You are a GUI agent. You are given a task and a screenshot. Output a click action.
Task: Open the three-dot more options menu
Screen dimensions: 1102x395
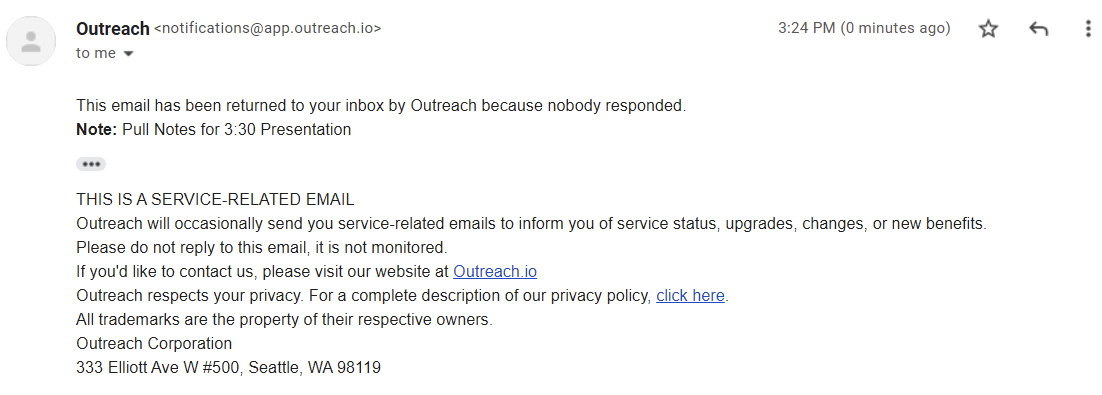pyautogui.click(x=1089, y=29)
